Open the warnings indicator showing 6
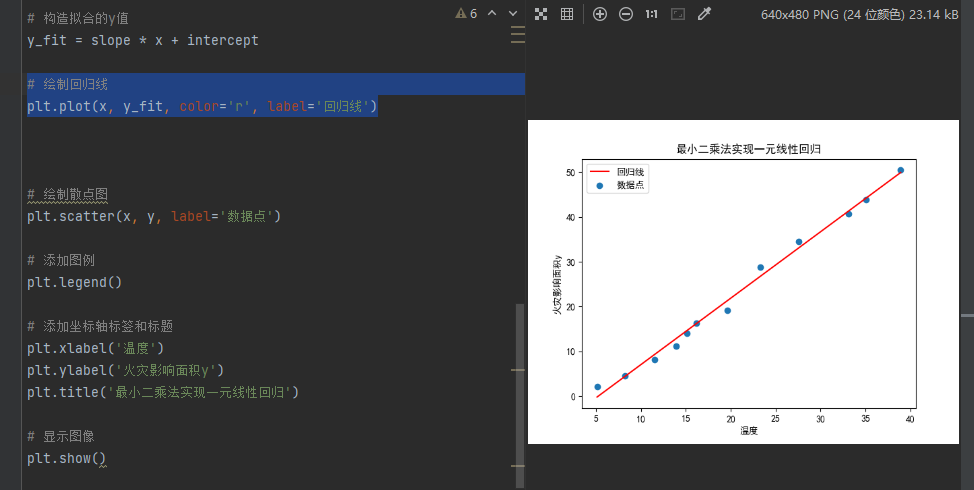974x490 pixels. (466, 14)
